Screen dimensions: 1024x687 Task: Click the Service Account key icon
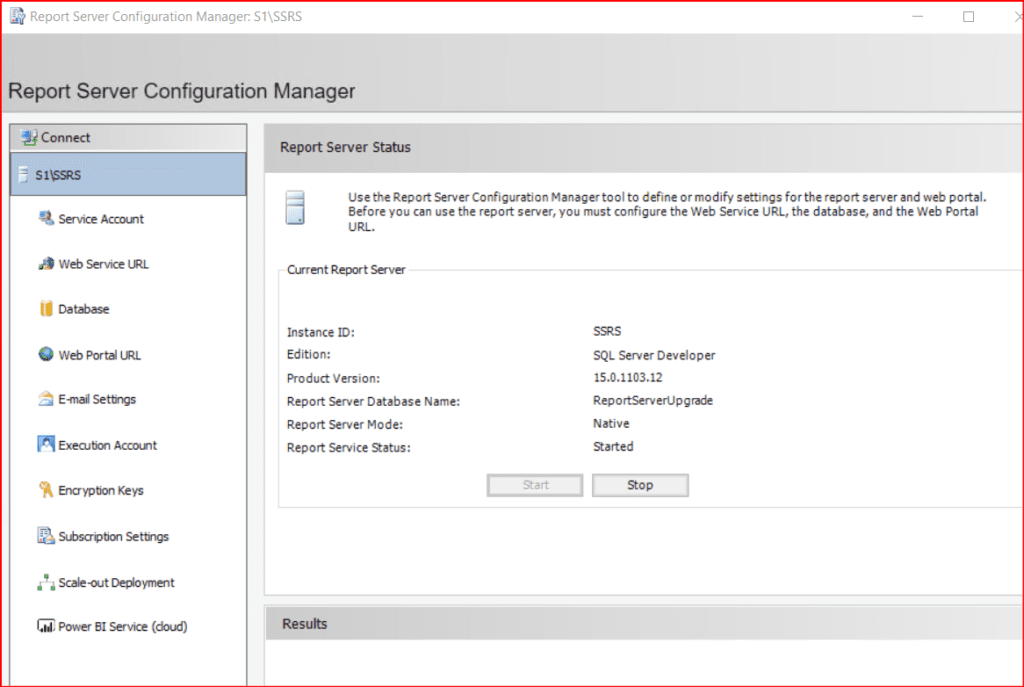46,219
